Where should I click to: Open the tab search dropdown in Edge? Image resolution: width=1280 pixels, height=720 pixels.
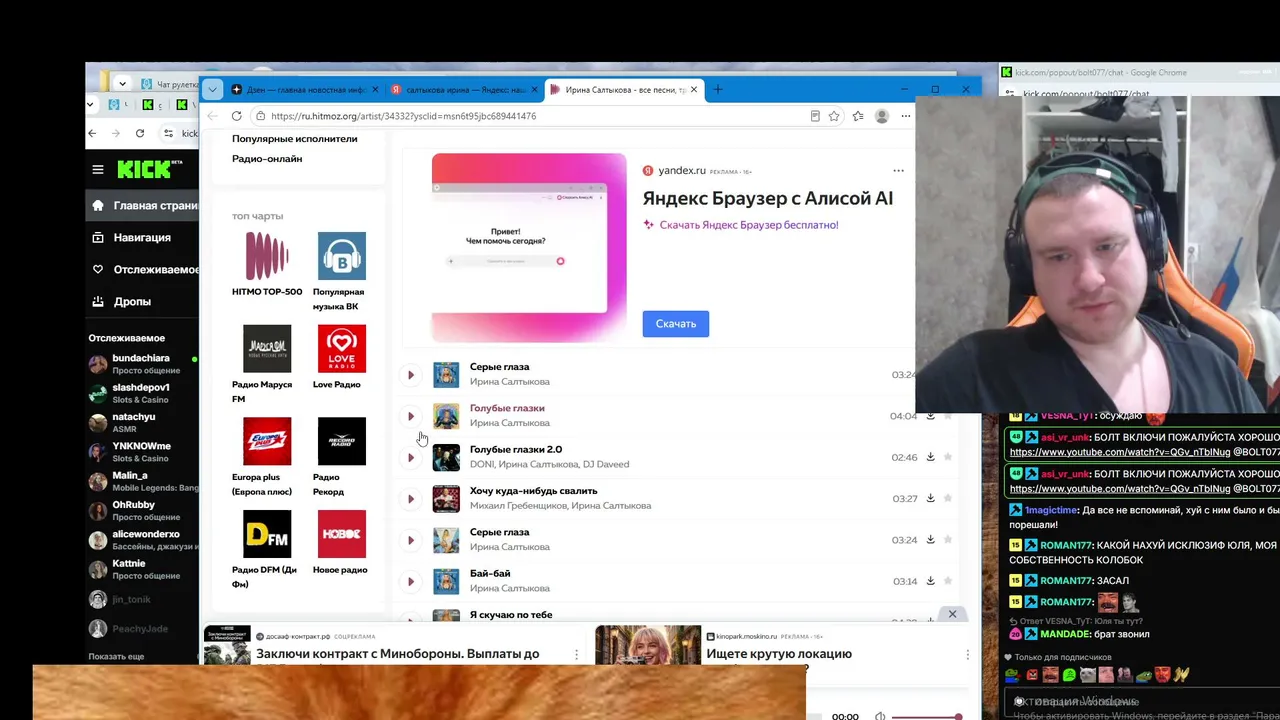point(212,90)
